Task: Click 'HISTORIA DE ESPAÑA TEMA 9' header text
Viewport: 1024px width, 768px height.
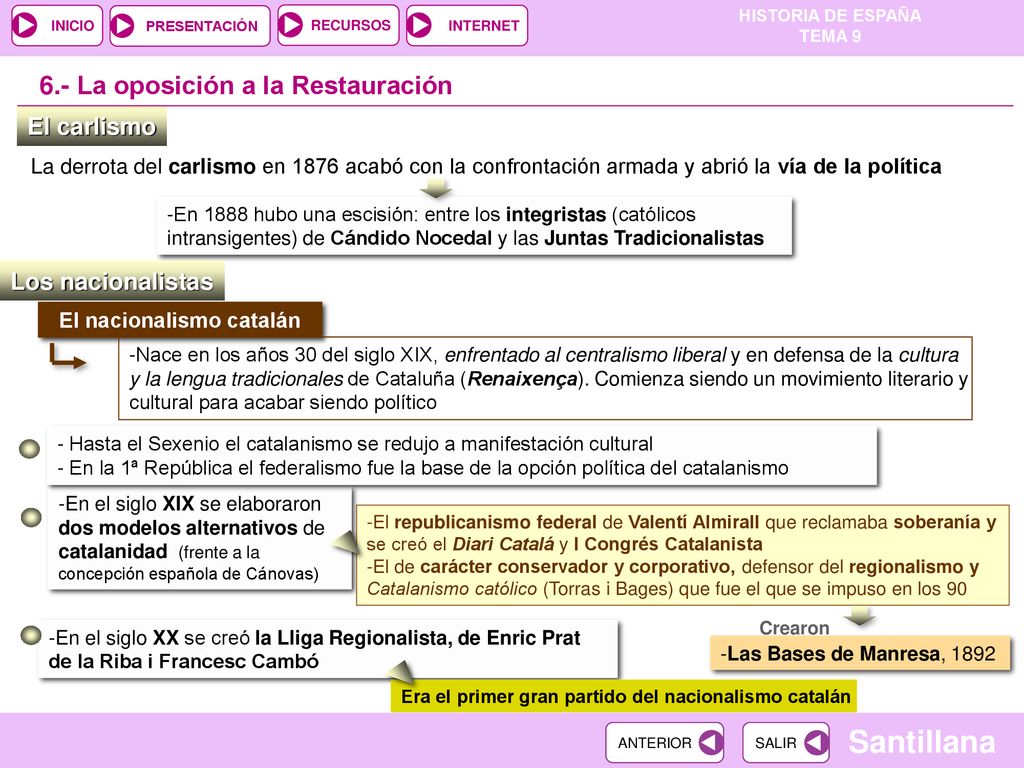Action: (830, 25)
